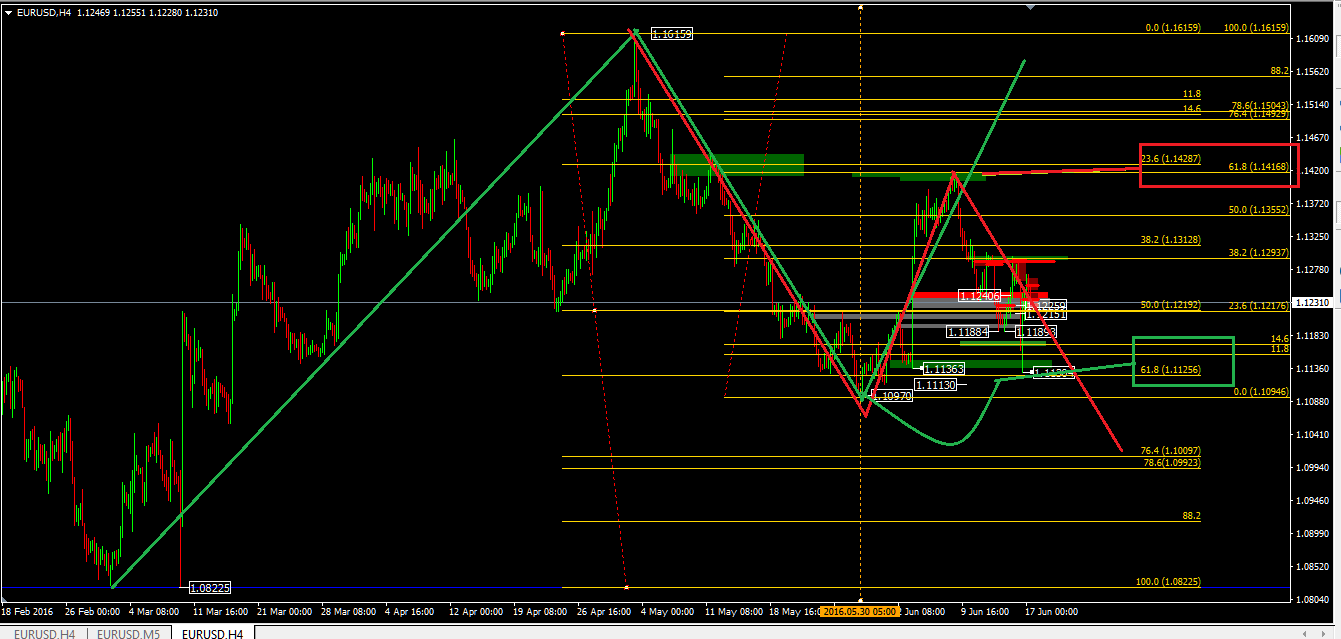Screen dimensions: 1341x639
Task: Select the Fibonacci level 78.6(1.15043)
Action: [x=1260, y=105]
